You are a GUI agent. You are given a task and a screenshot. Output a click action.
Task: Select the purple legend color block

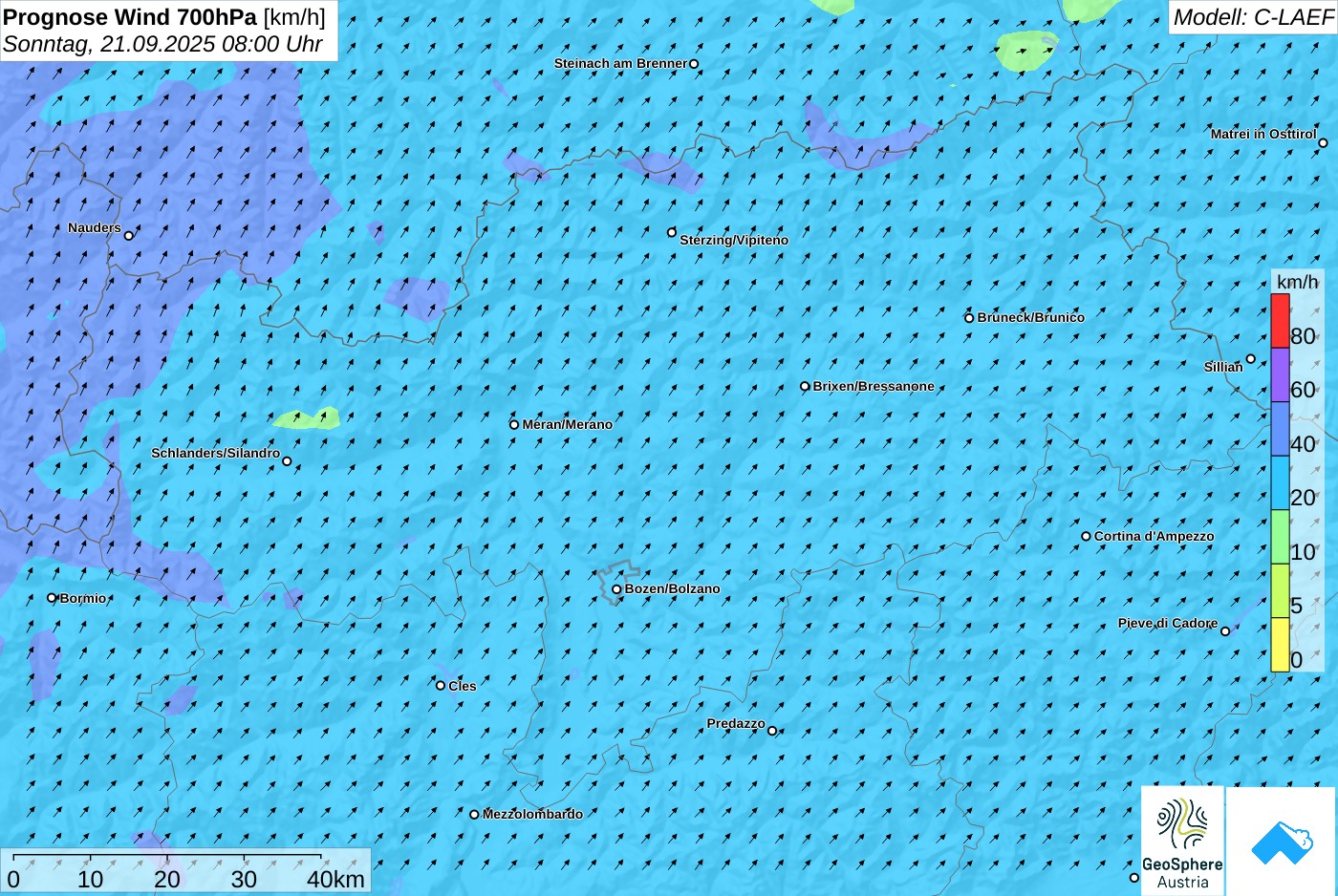(1280, 374)
